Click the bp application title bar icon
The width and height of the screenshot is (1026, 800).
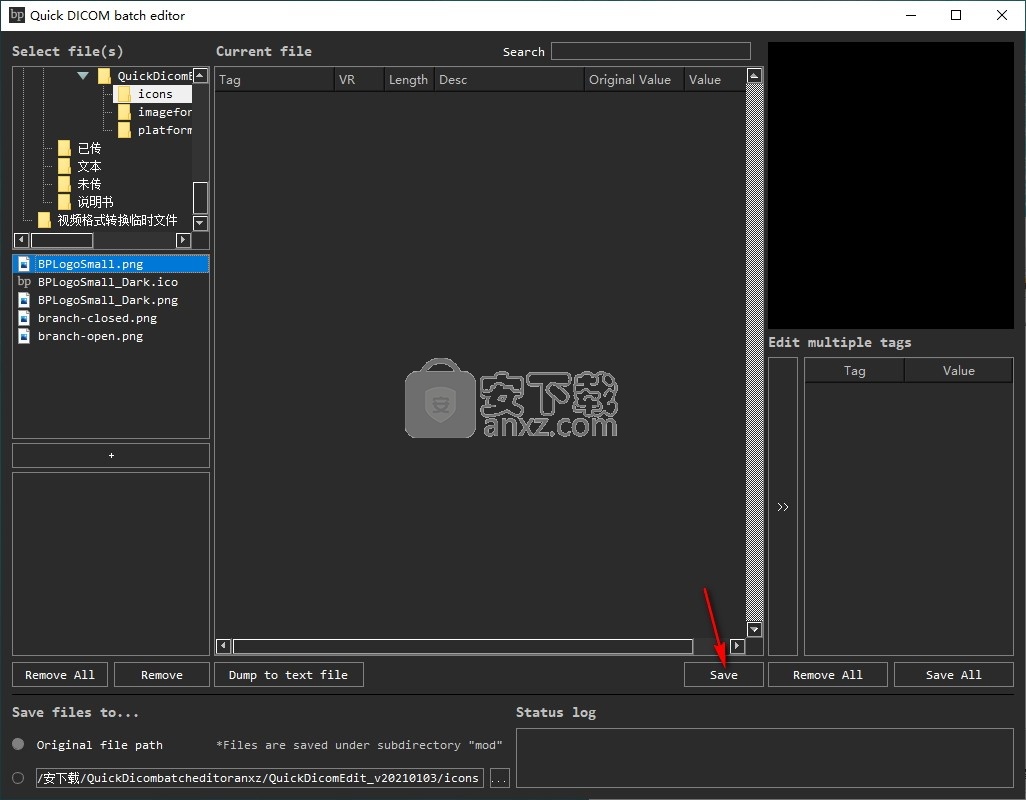(x=17, y=14)
